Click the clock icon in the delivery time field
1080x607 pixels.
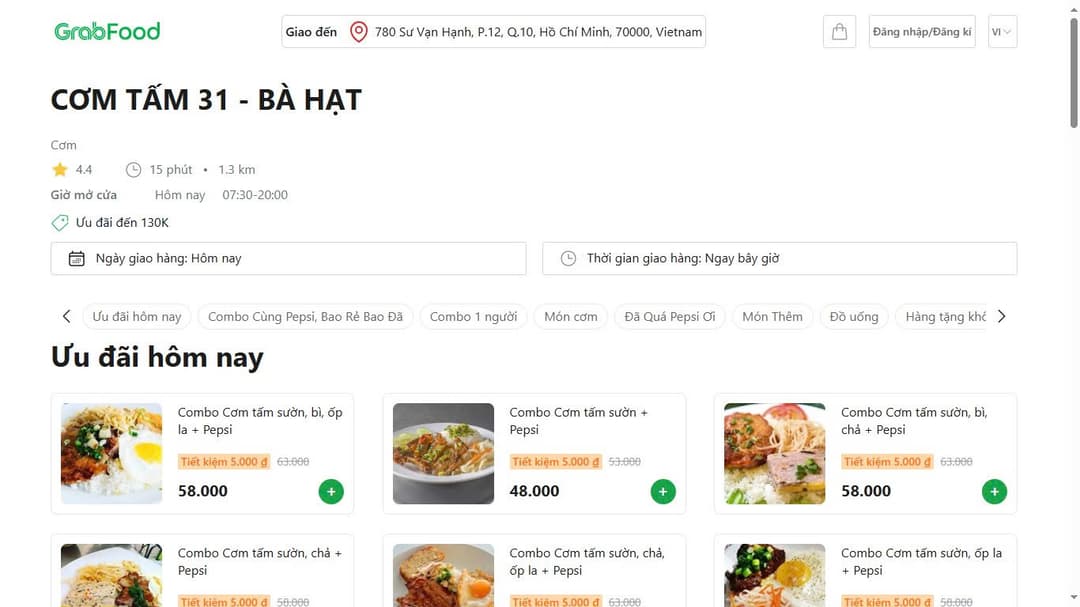point(565,258)
